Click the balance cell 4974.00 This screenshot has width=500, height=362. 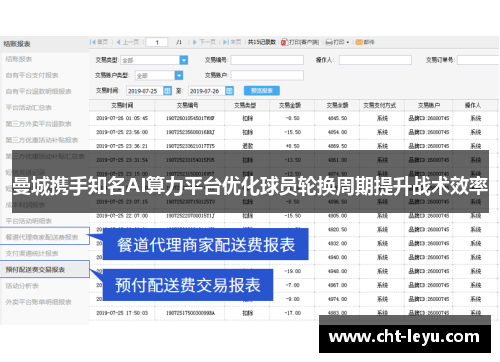coord(337,299)
